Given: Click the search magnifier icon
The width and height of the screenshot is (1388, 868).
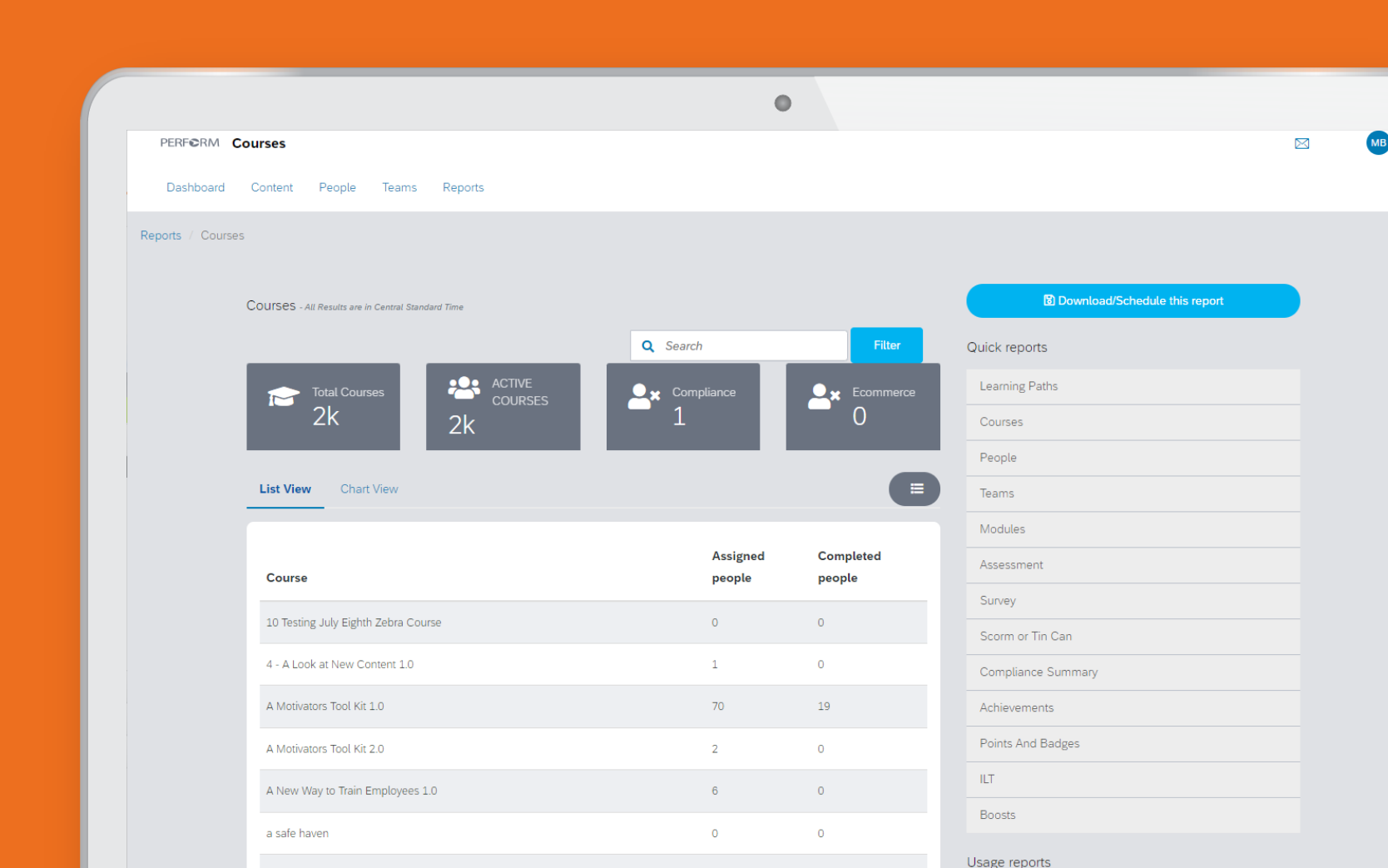Looking at the screenshot, I should pos(647,346).
